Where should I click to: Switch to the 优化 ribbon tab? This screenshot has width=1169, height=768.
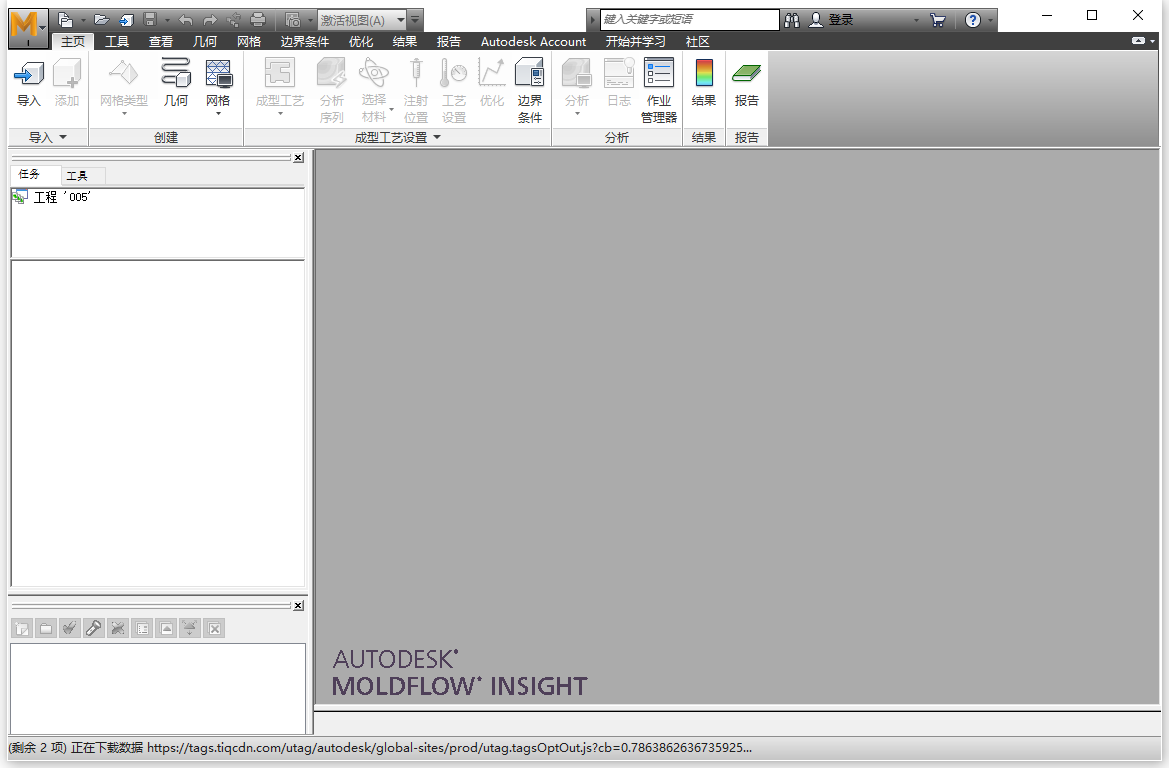coord(361,42)
